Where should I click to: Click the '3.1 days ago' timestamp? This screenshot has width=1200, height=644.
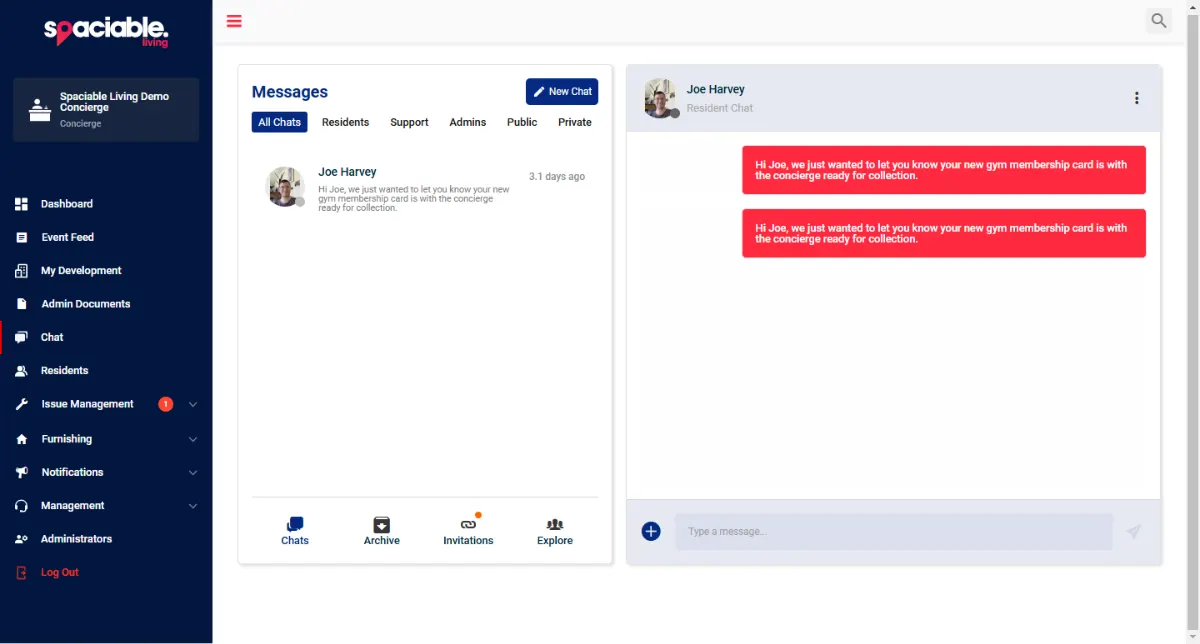(x=557, y=177)
